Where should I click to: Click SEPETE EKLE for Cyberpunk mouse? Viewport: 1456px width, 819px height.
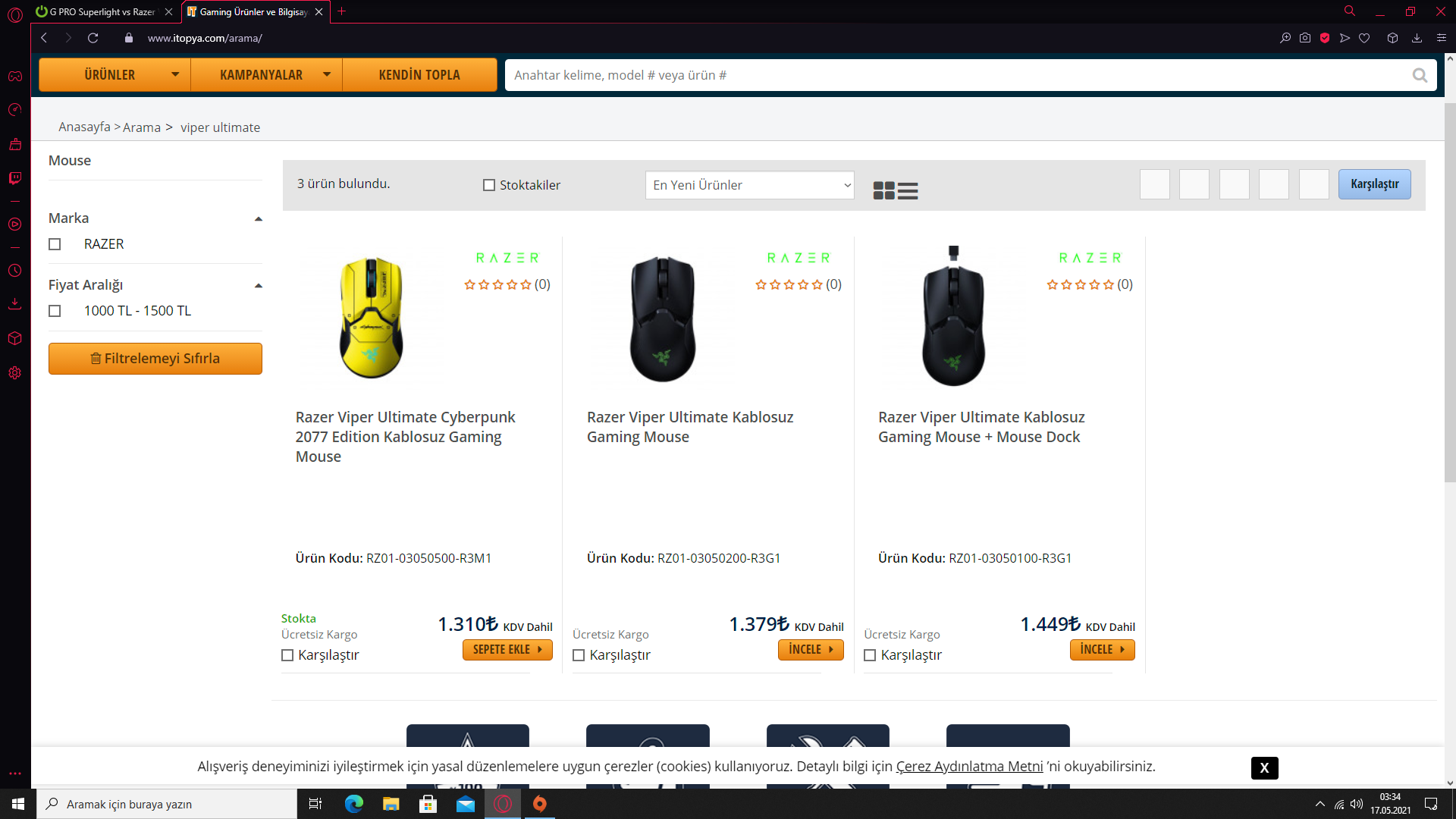507,650
